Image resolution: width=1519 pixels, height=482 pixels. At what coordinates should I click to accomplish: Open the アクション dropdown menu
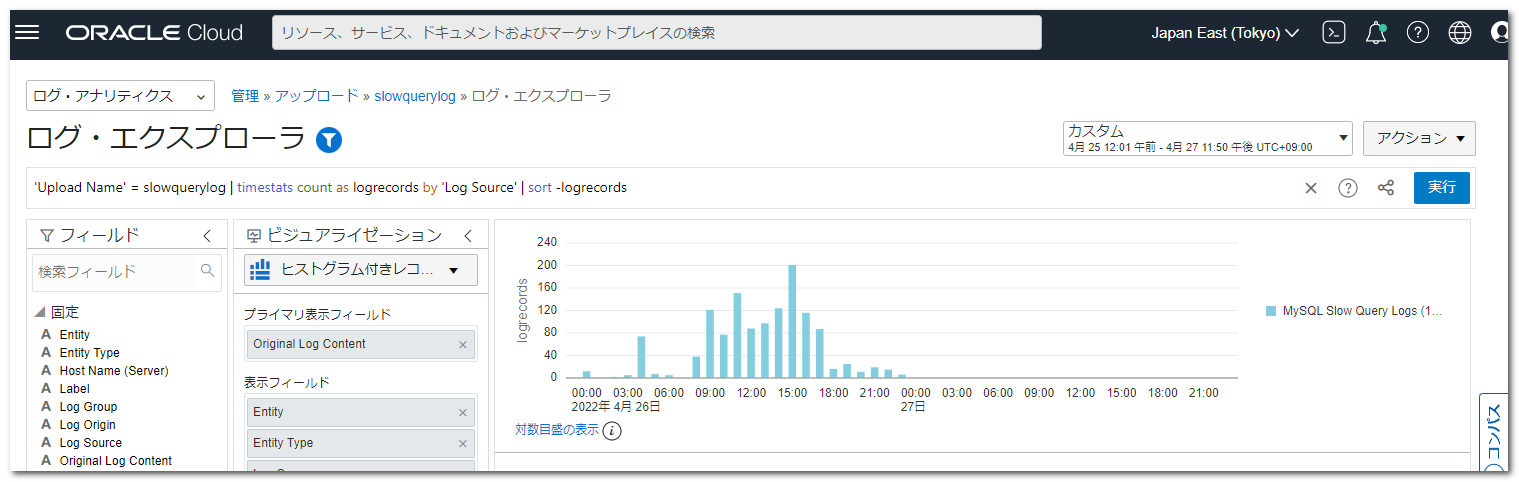point(1419,138)
